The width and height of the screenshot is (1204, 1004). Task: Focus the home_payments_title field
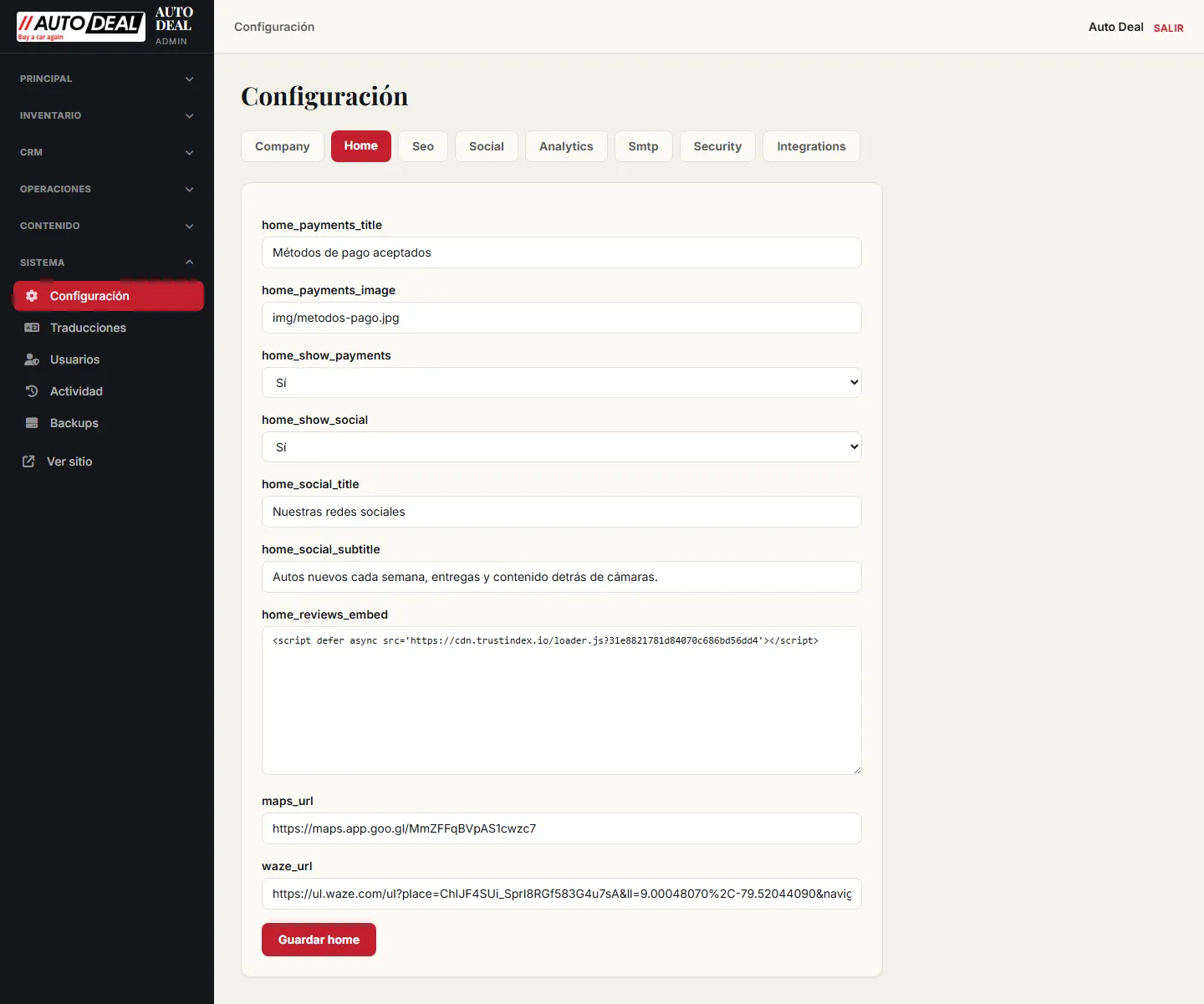[x=562, y=252]
